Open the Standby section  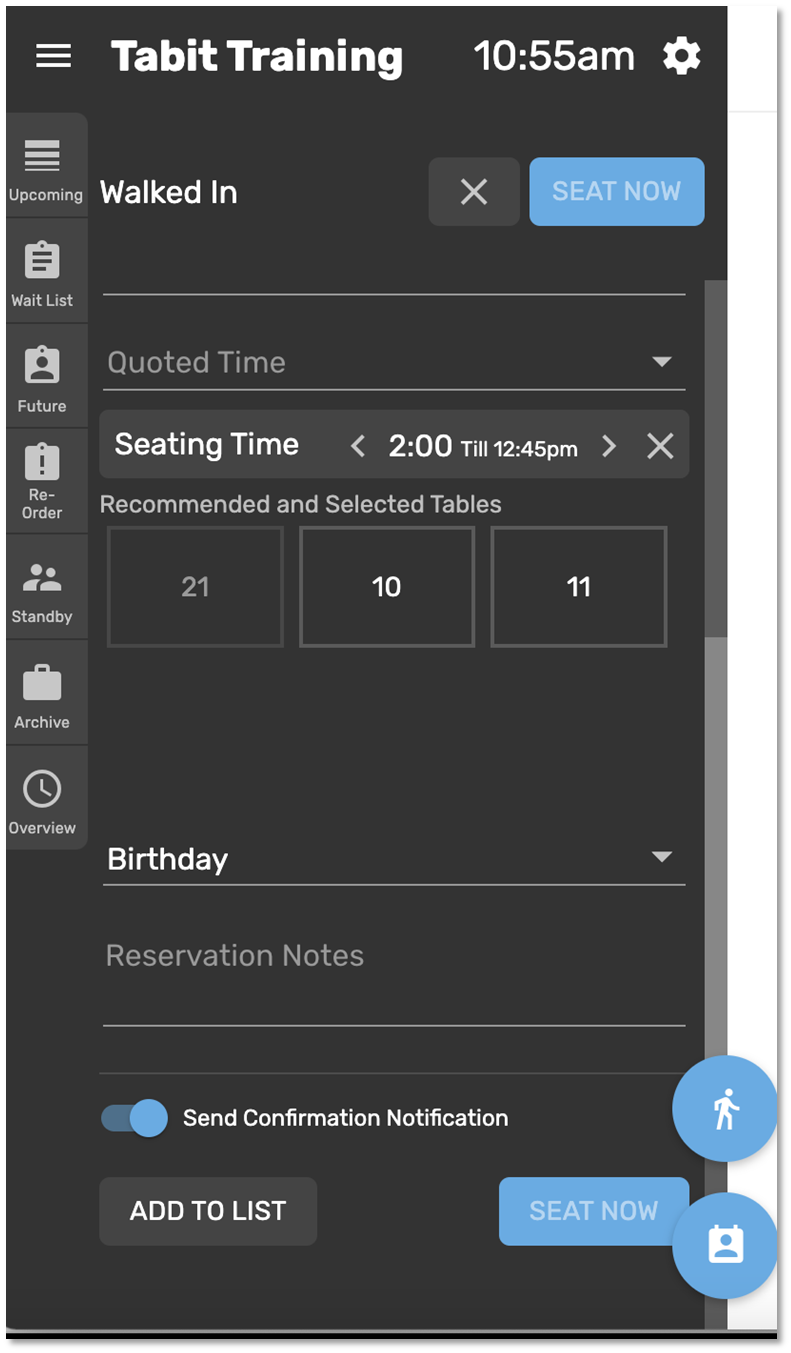42,591
